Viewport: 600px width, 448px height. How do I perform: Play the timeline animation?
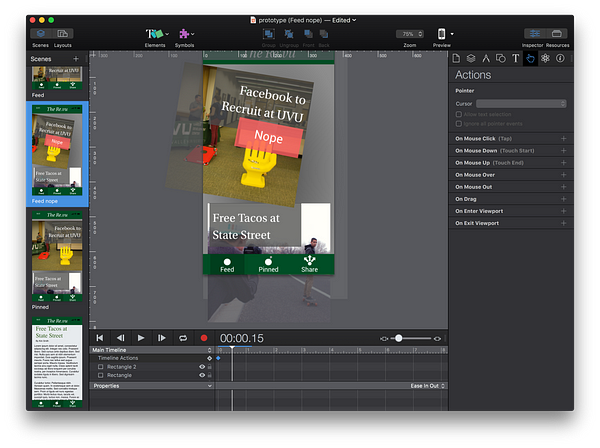pos(141,338)
